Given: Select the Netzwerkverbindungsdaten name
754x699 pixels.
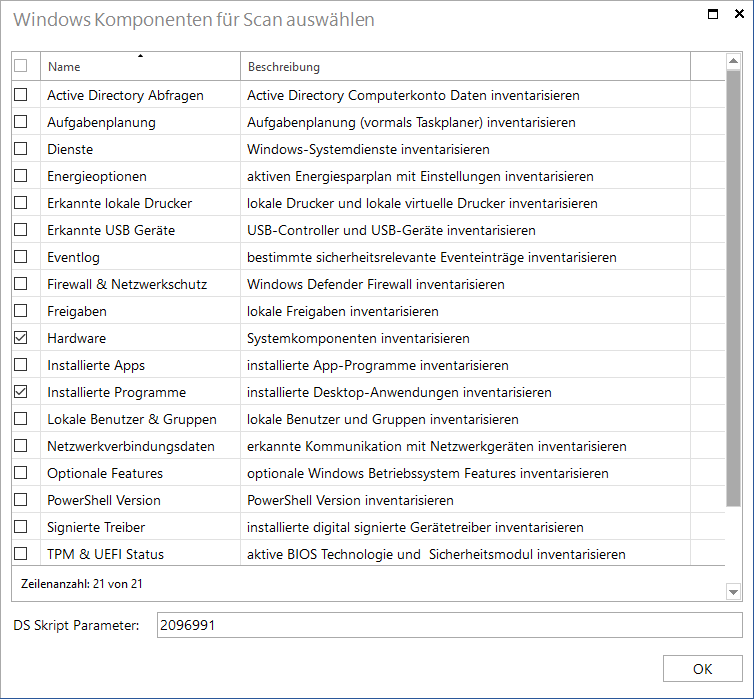Looking at the screenshot, I should tap(131, 446).
